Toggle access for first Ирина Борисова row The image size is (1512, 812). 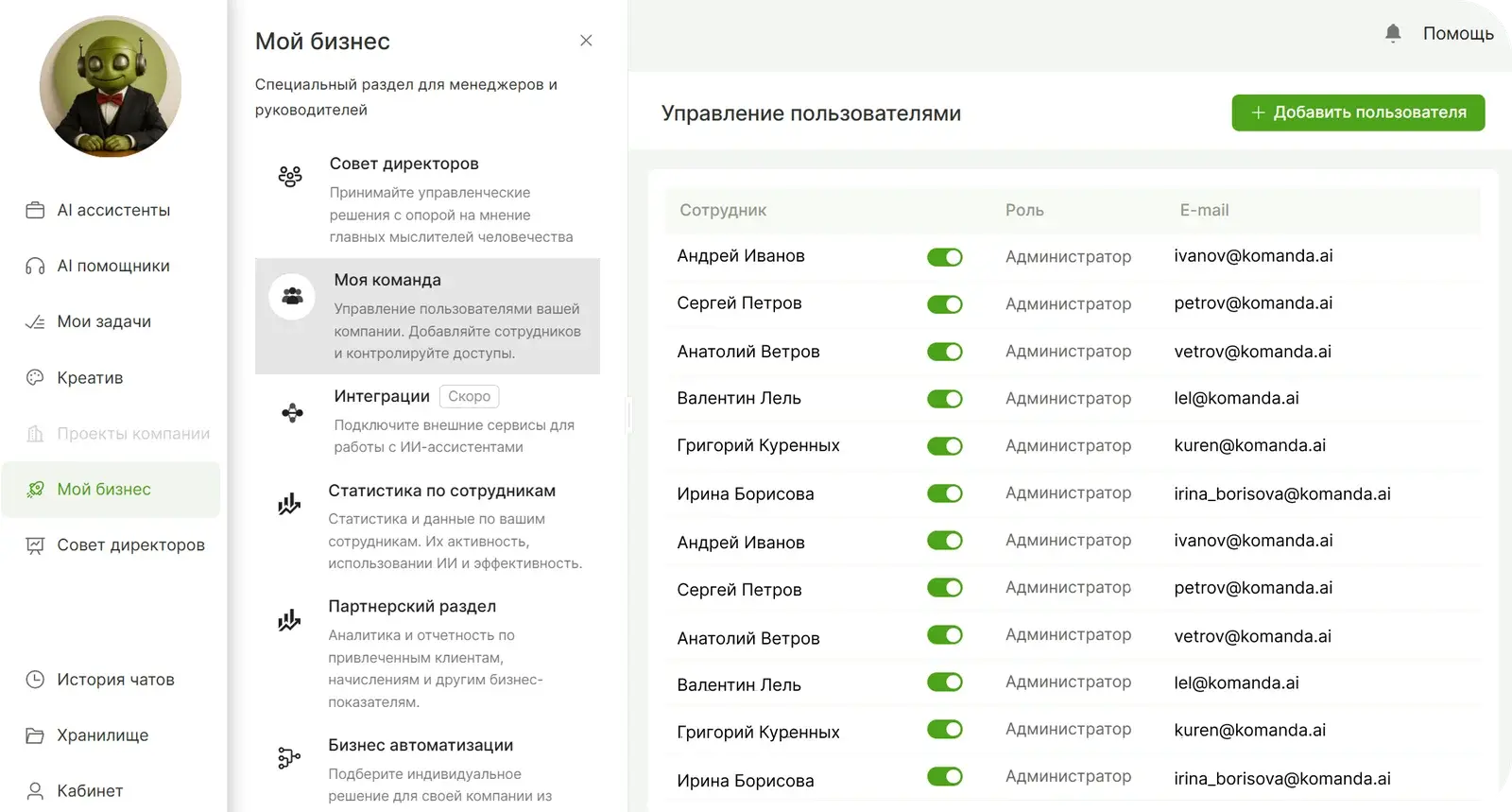944,493
